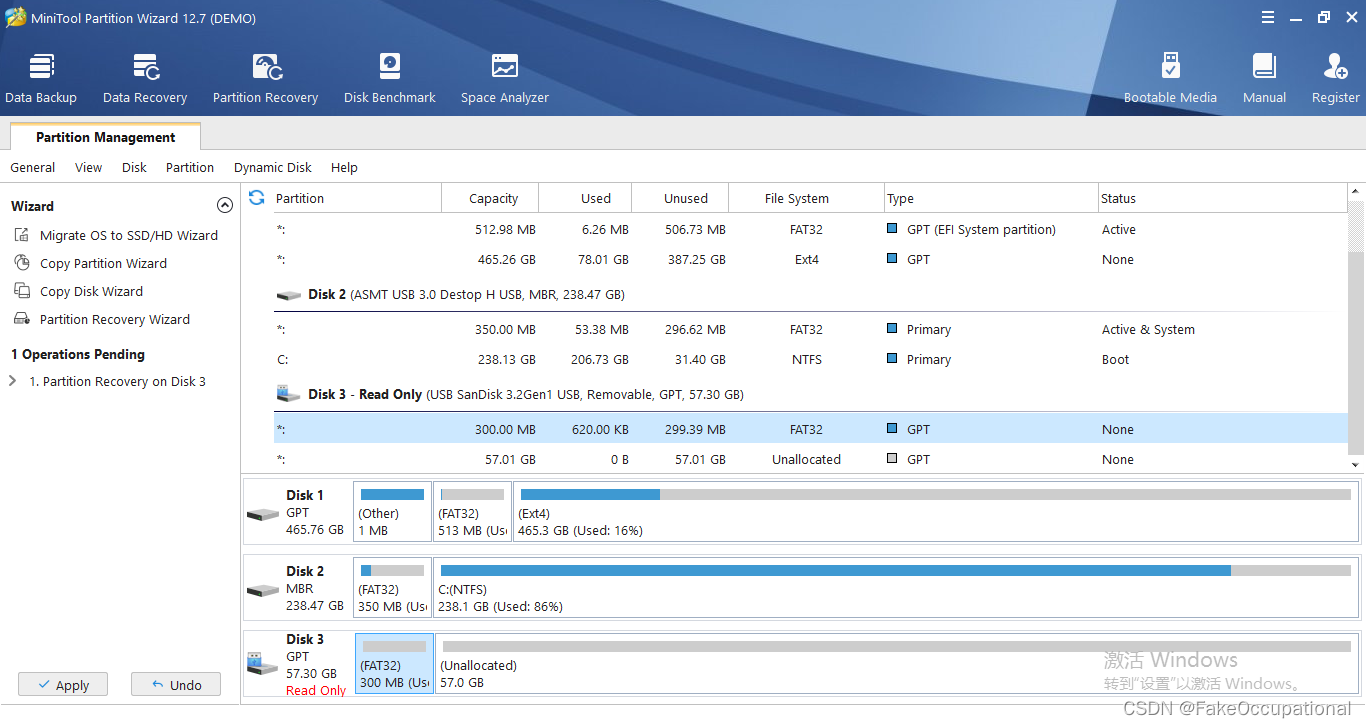The height and width of the screenshot is (728, 1366).
Task: Sort by the Status column header
Action: [x=1222, y=198]
